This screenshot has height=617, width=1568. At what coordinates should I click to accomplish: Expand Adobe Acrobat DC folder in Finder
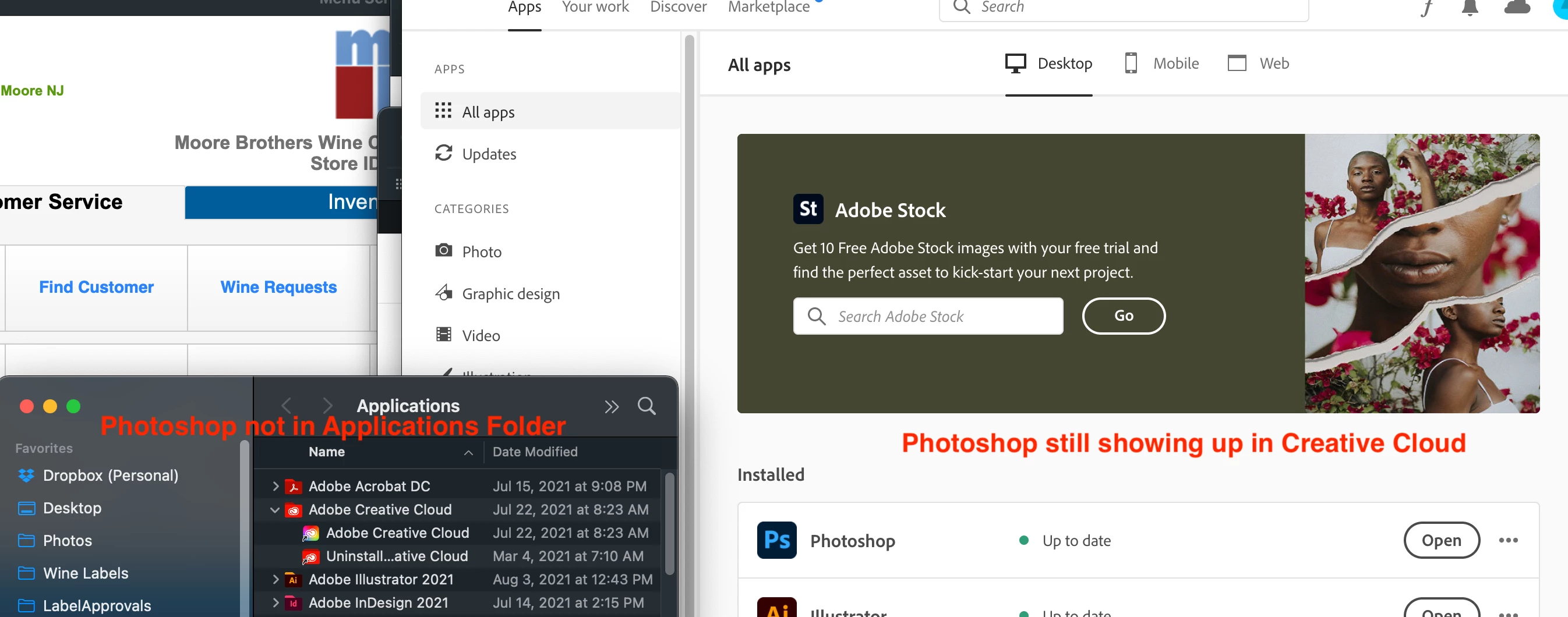point(275,486)
